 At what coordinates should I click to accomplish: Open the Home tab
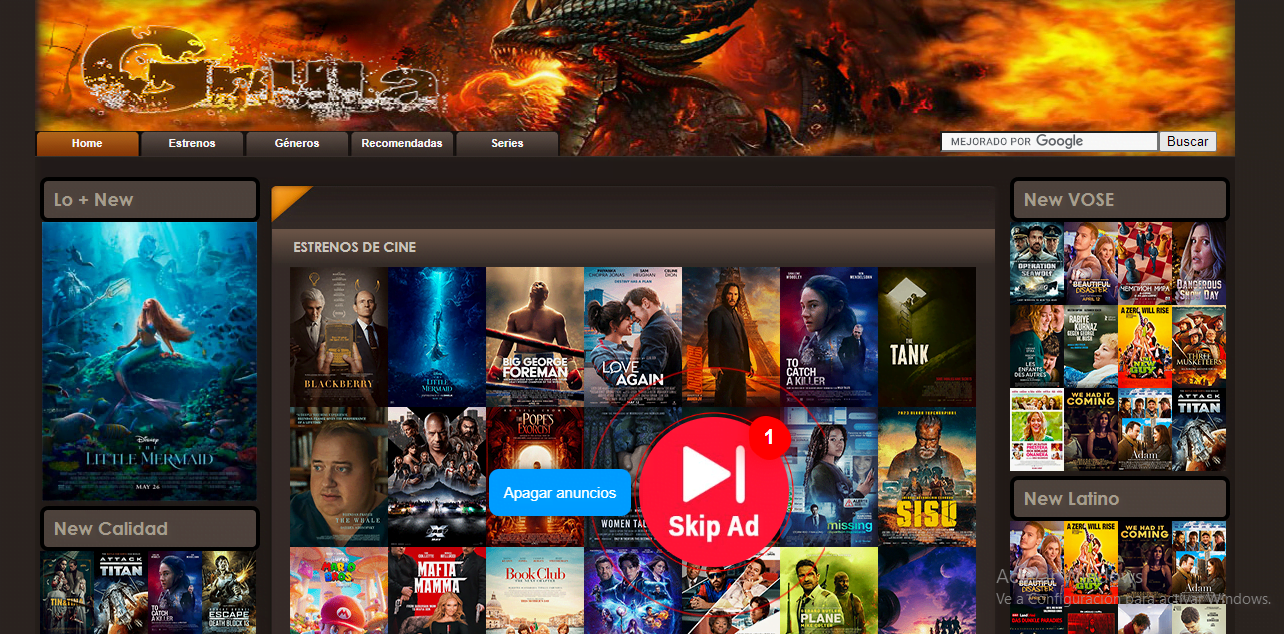[87, 144]
